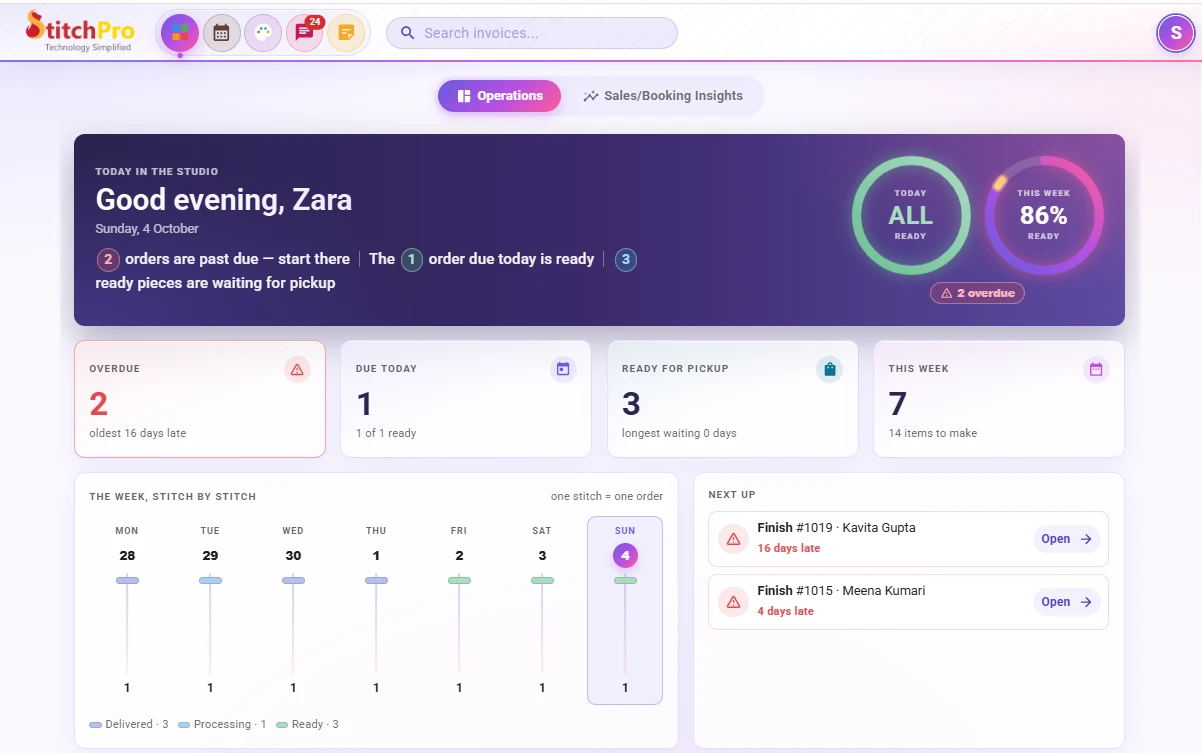This screenshot has width=1202, height=753.
Task: Click "oldest 16 days late" text
Action: (x=138, y=433)
